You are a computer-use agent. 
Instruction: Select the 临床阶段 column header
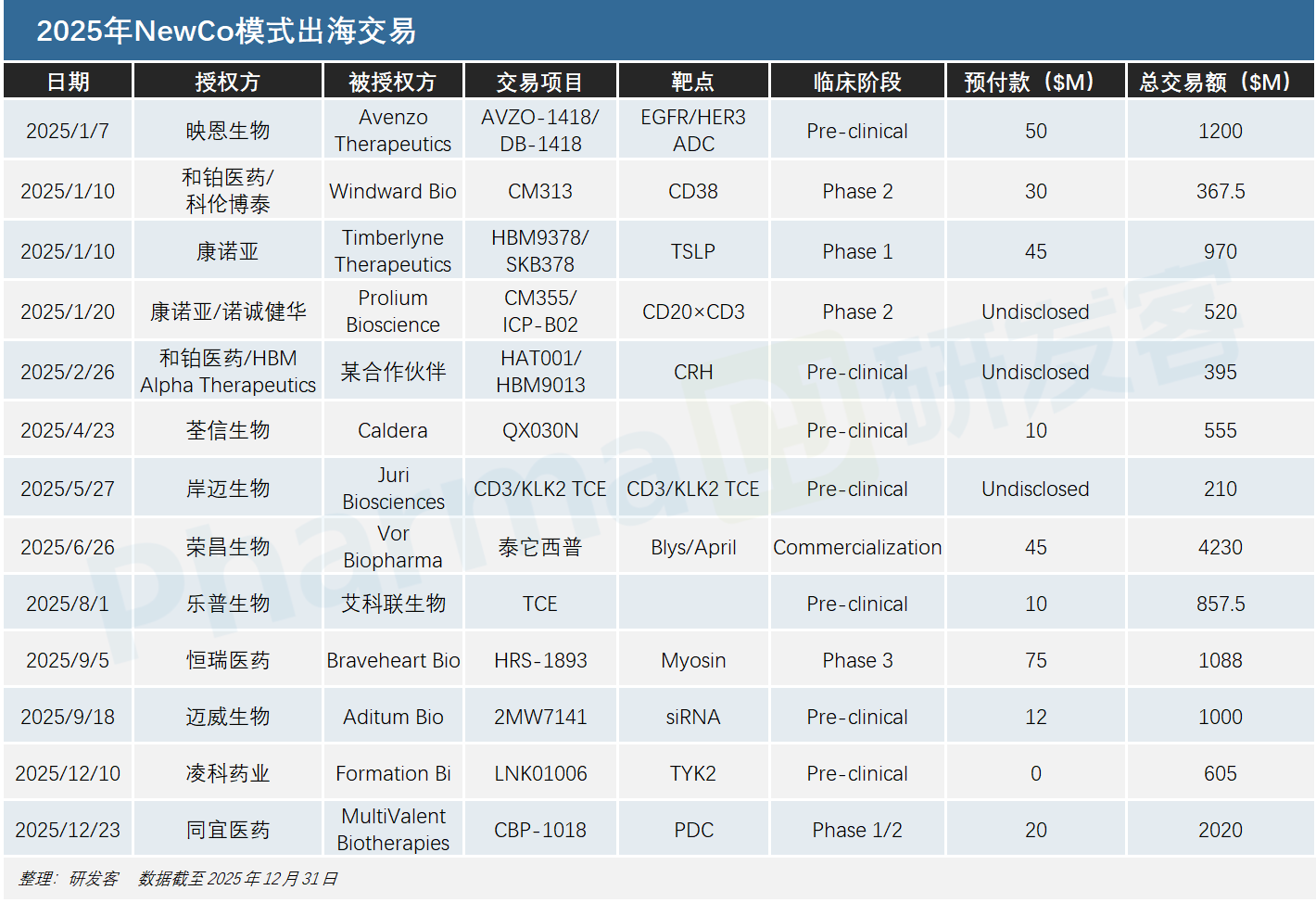coord(856,82)
